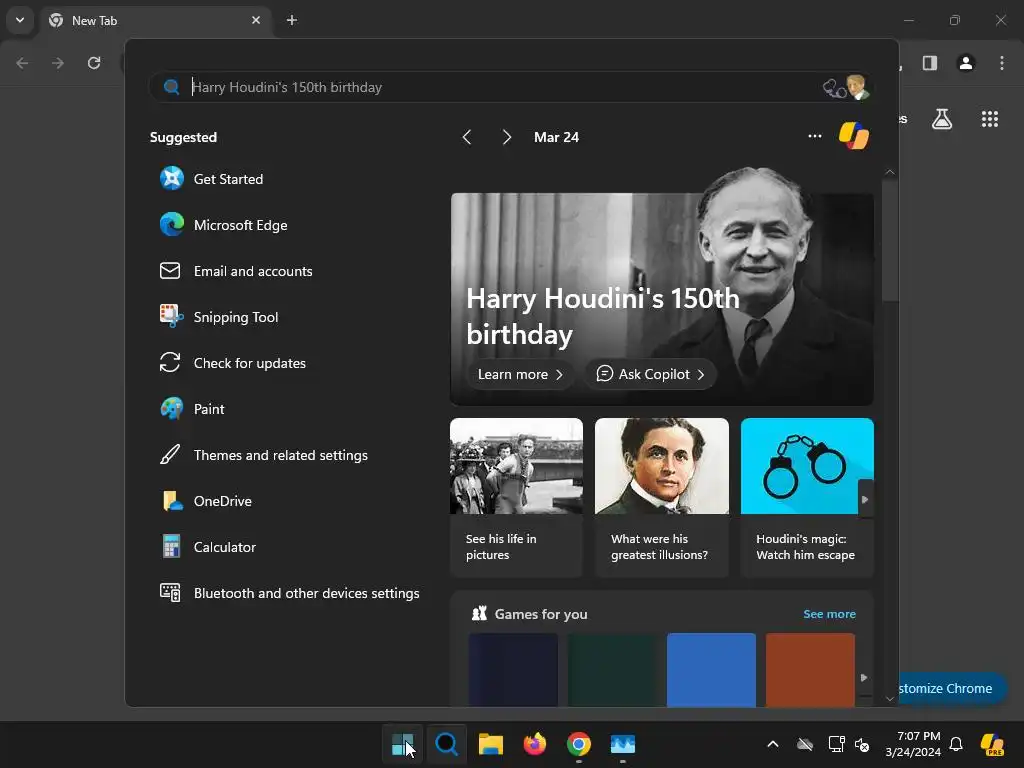Open a new Chrome tab
1024x768 pixels.
point(292,20)
